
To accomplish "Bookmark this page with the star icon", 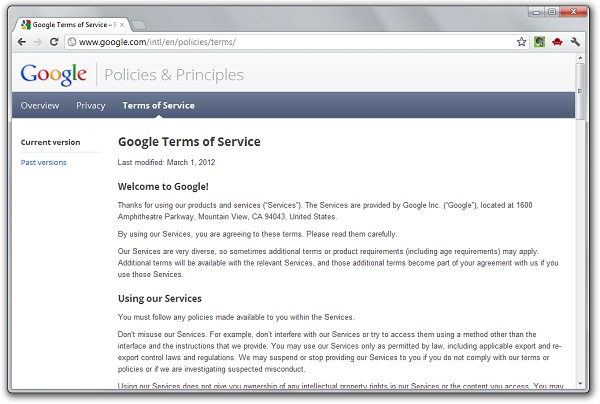I will pyautogui.click(x=521, y=43).
